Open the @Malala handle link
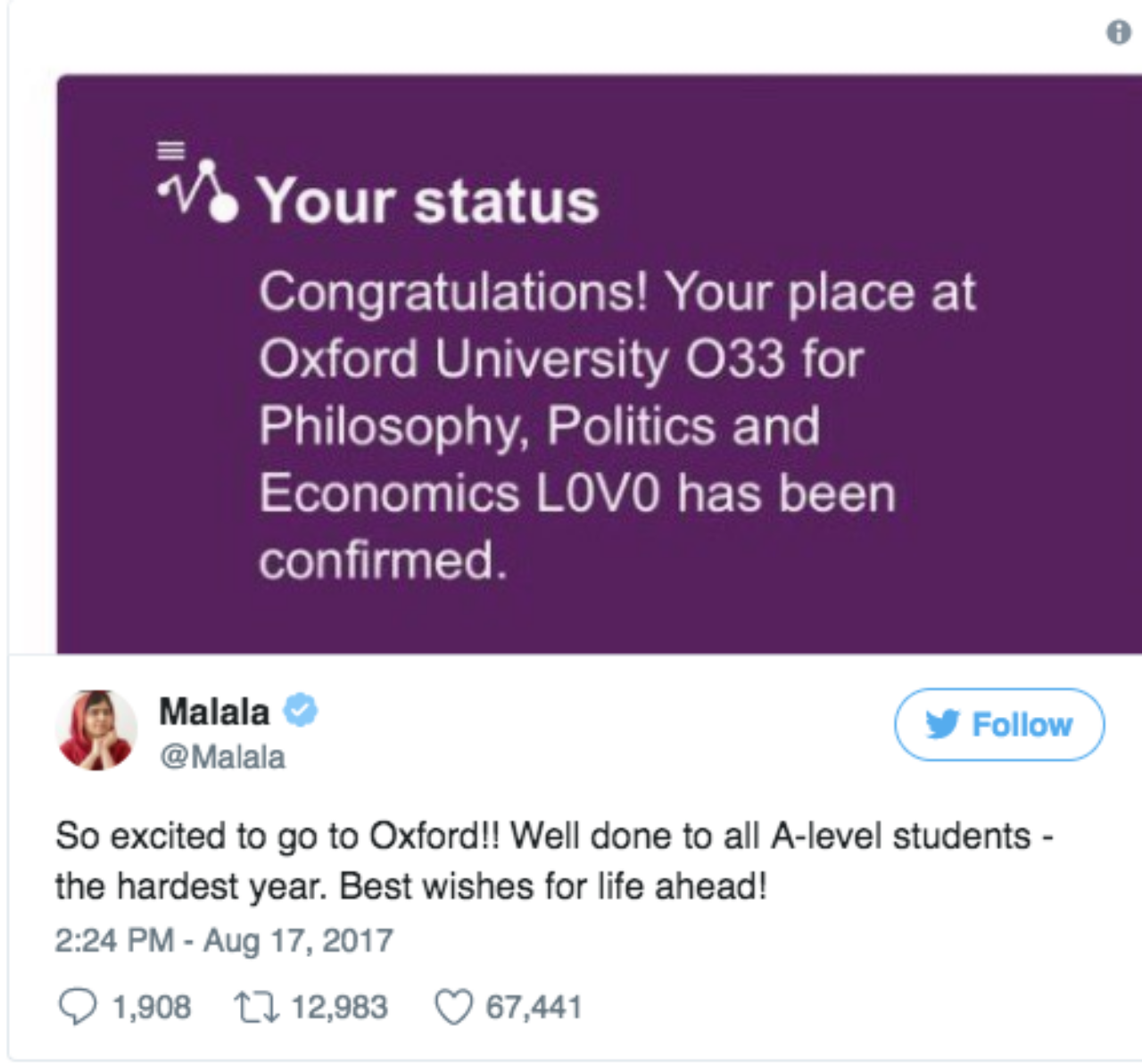The width and height of the screenshot is (1142, 1064). point(222,757)
